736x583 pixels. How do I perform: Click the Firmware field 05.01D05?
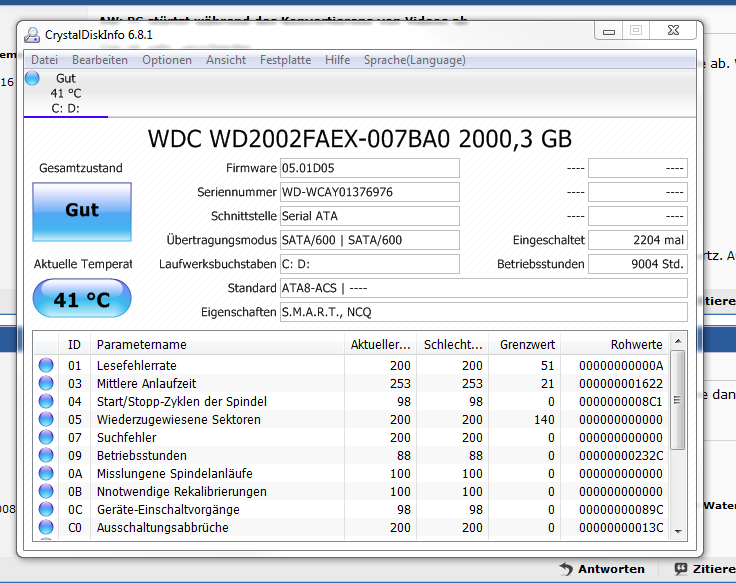coord(370,168)
